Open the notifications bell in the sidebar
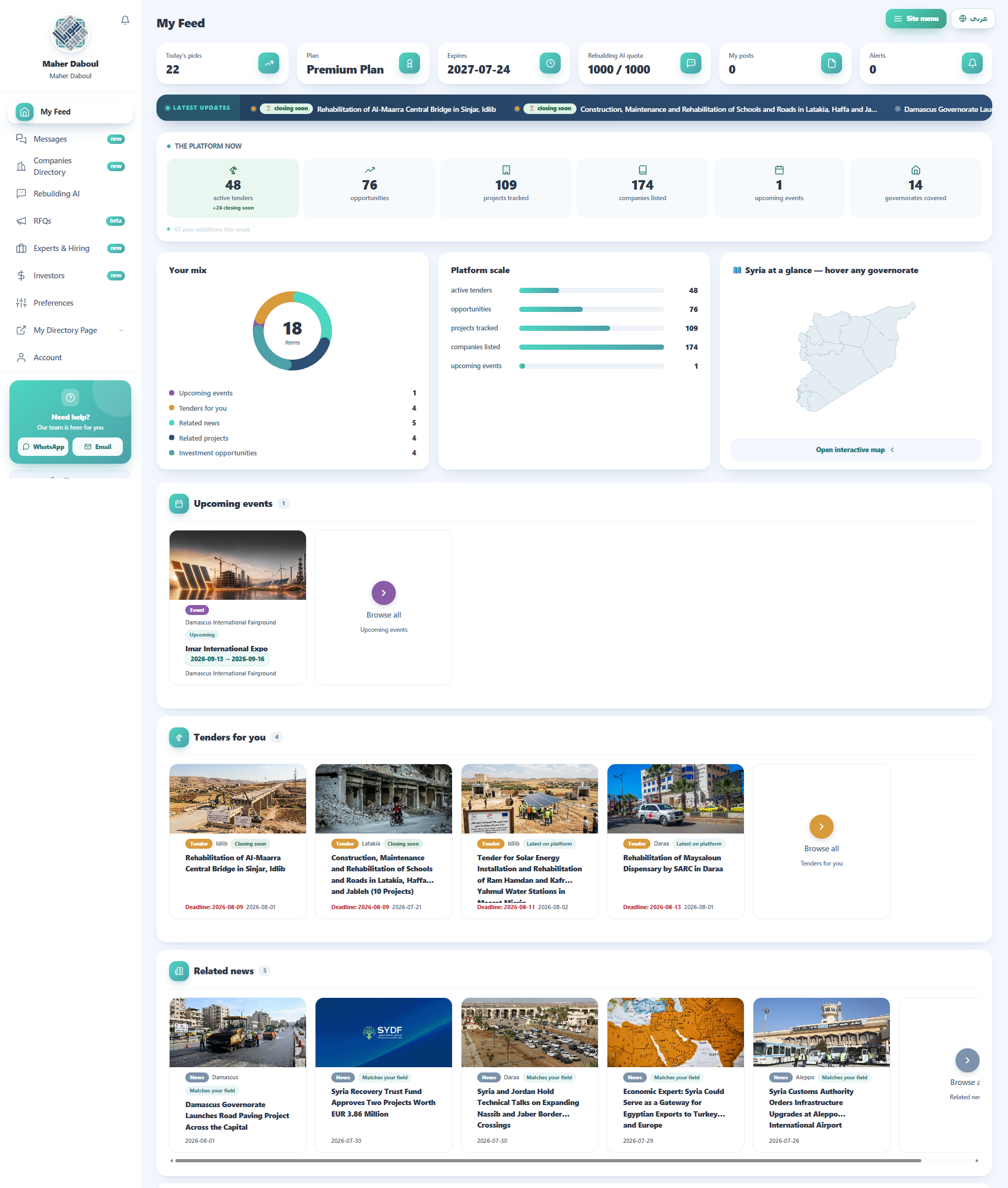Screen dimensions: 1008x1188 (x=125, y=20)
